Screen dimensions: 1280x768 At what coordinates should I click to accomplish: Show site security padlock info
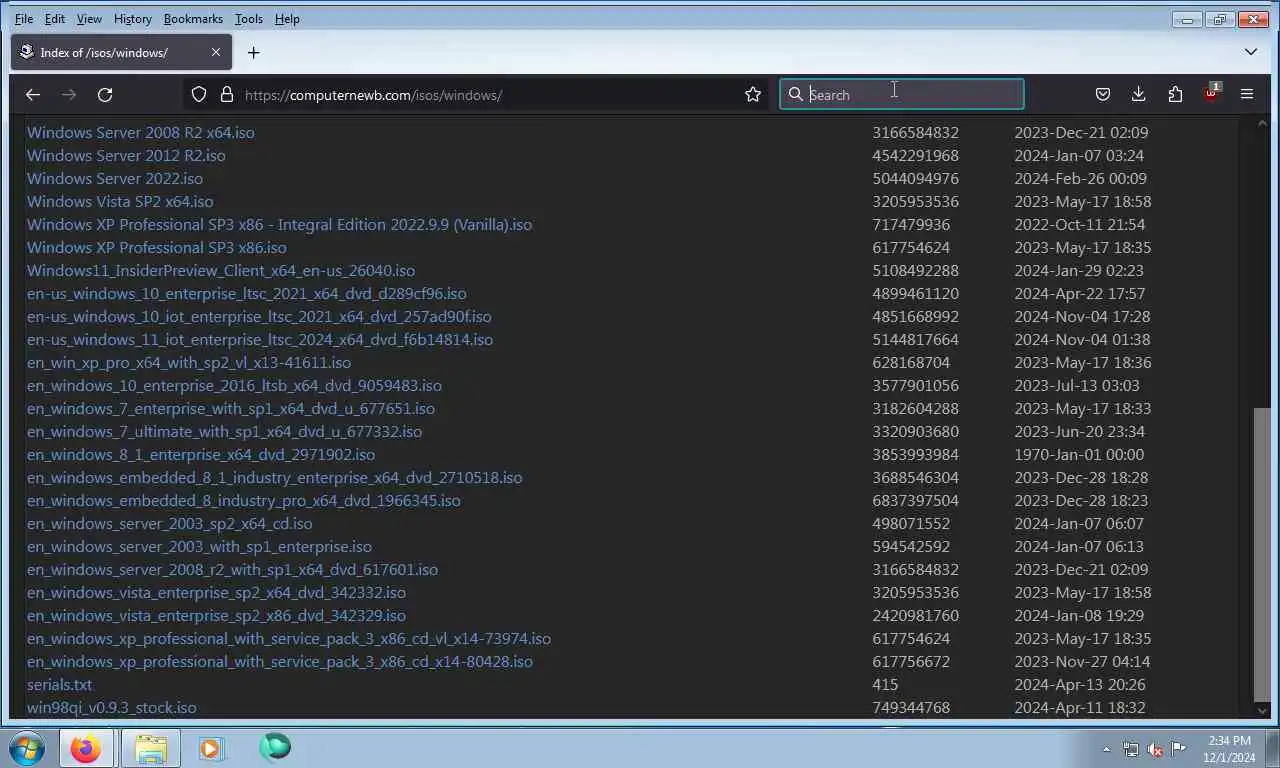click(227, 94)
